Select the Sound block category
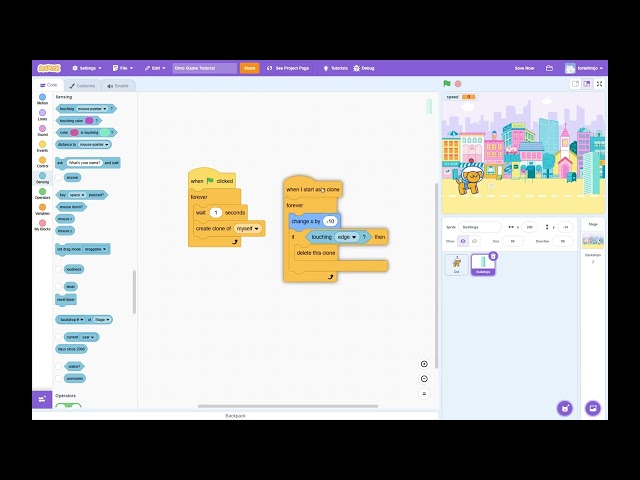The width and height of the screenshot is (640, 480). click(x=42, y=131)
